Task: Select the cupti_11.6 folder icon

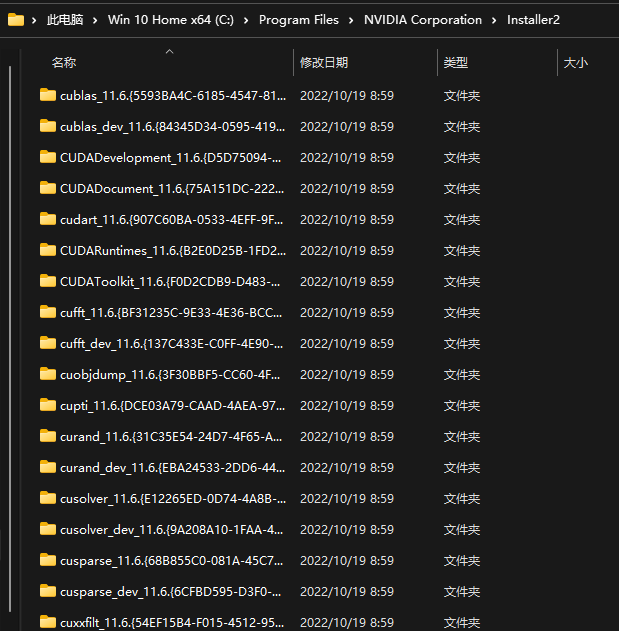Action: pos(48,405)
